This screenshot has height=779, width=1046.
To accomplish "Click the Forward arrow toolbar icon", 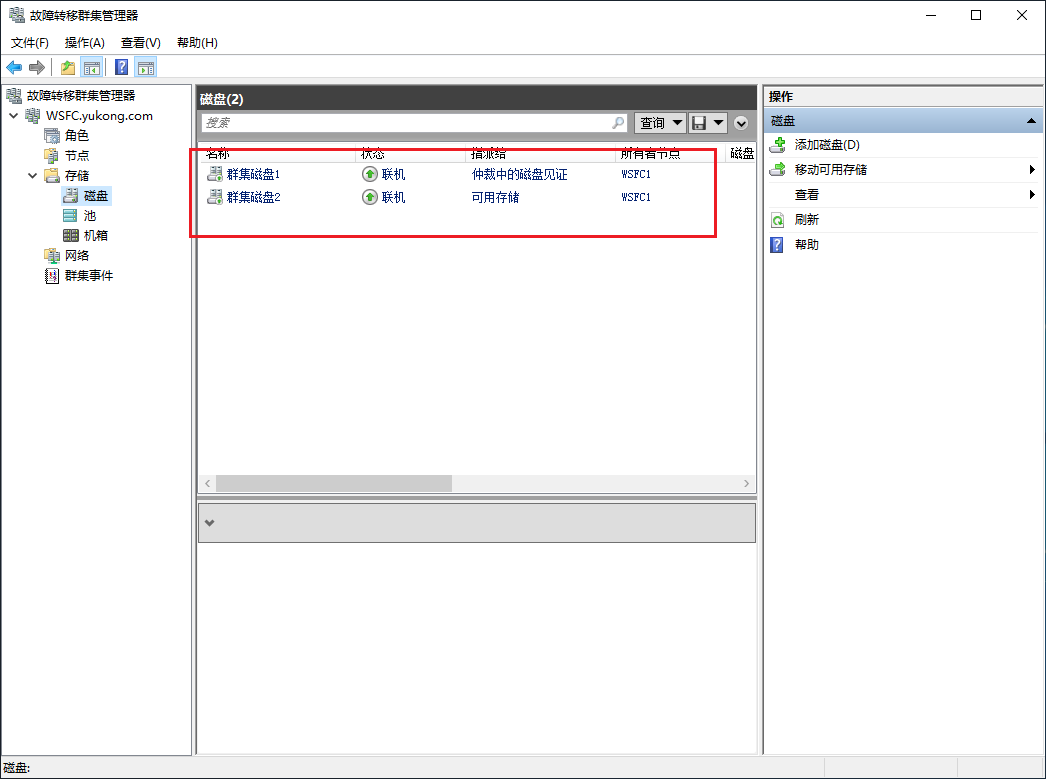I will point(37,67).
